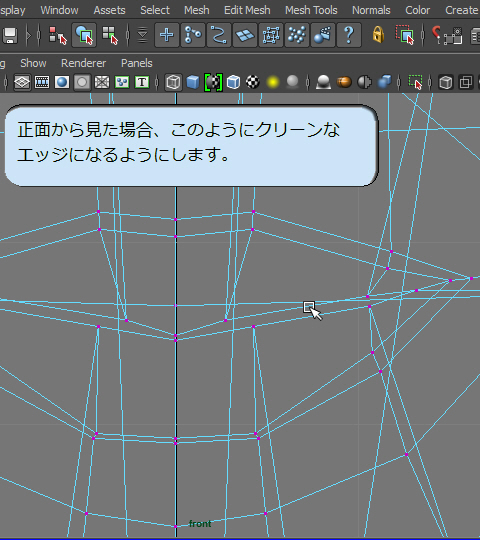Toggle smooth shade all blue cube
This screenshot has width=480, height=540.
[193, 82]
